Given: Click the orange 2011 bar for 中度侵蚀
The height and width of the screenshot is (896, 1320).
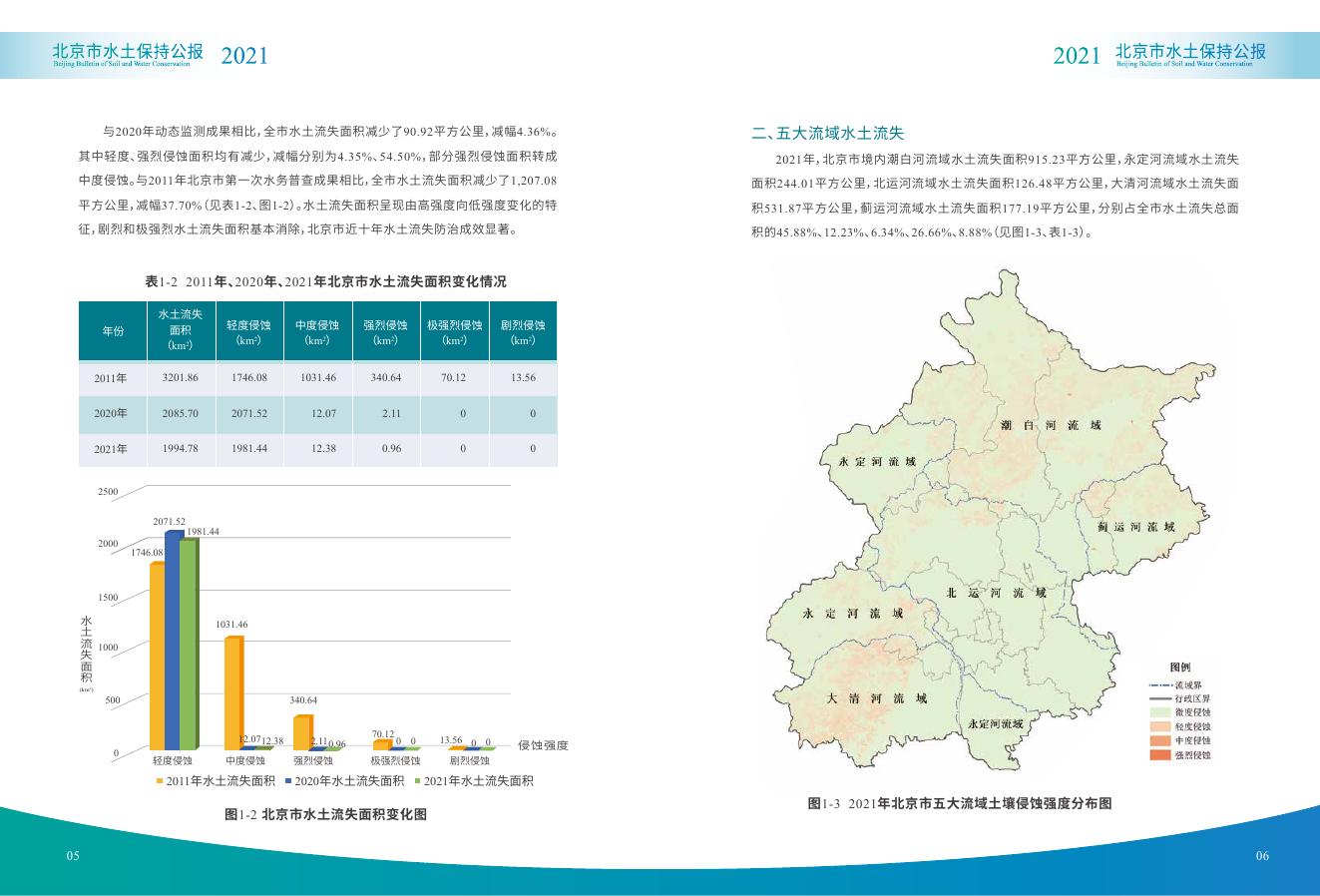Looking at the screenshot, I should [x=232, y=693].
